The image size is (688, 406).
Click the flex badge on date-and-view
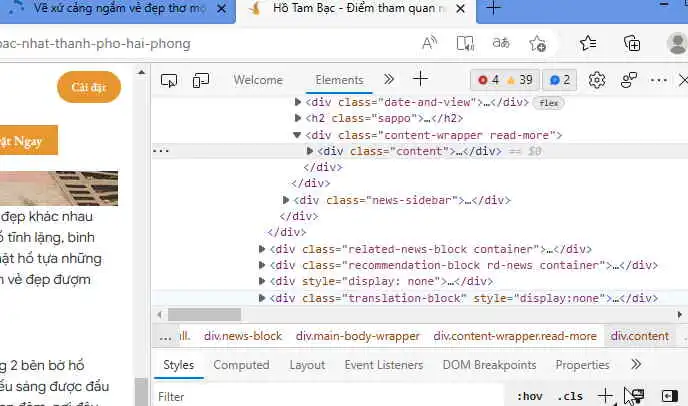[x=548, y=103]
